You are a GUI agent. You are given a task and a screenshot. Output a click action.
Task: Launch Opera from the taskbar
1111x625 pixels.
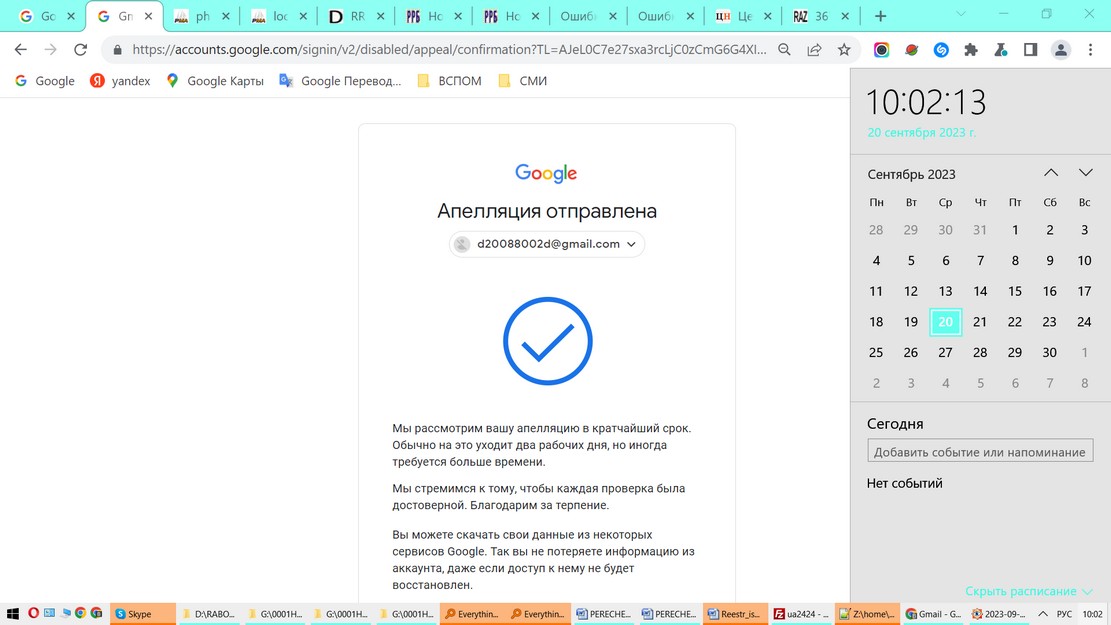[33, 613]
